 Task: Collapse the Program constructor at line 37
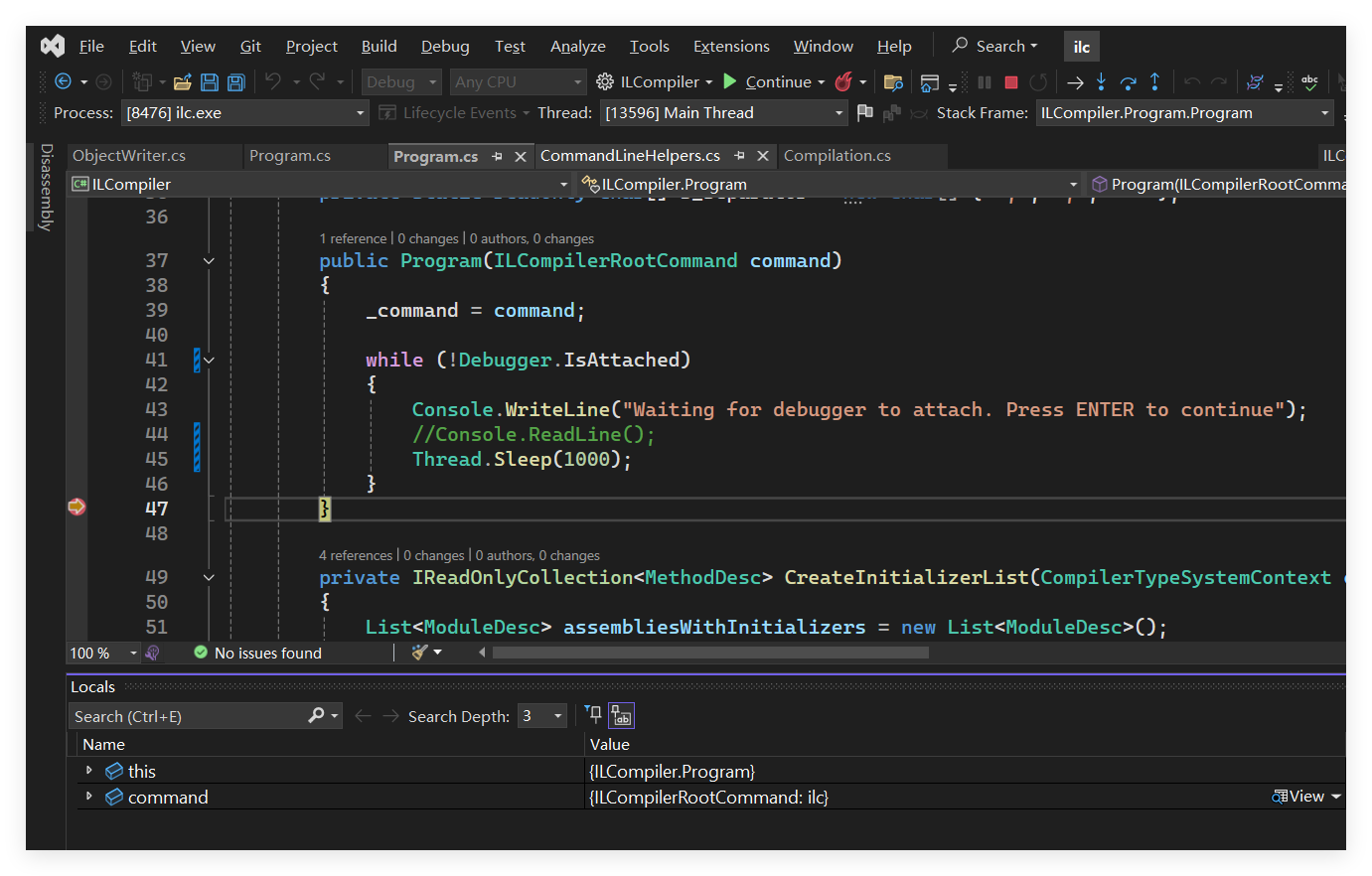209,260
